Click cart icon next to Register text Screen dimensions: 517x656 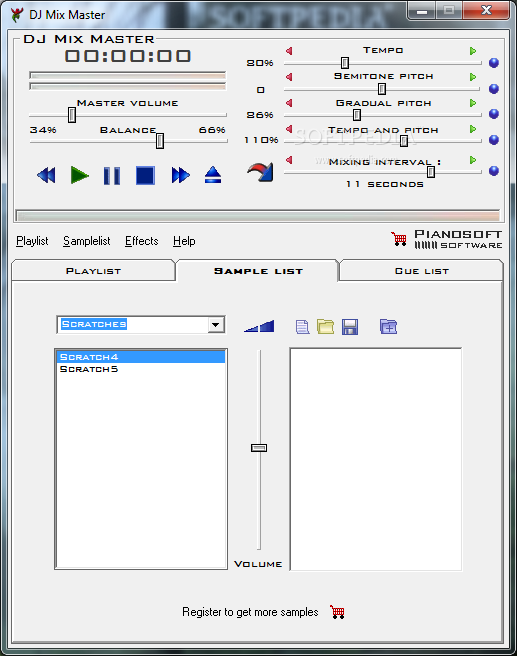(337, 612)
